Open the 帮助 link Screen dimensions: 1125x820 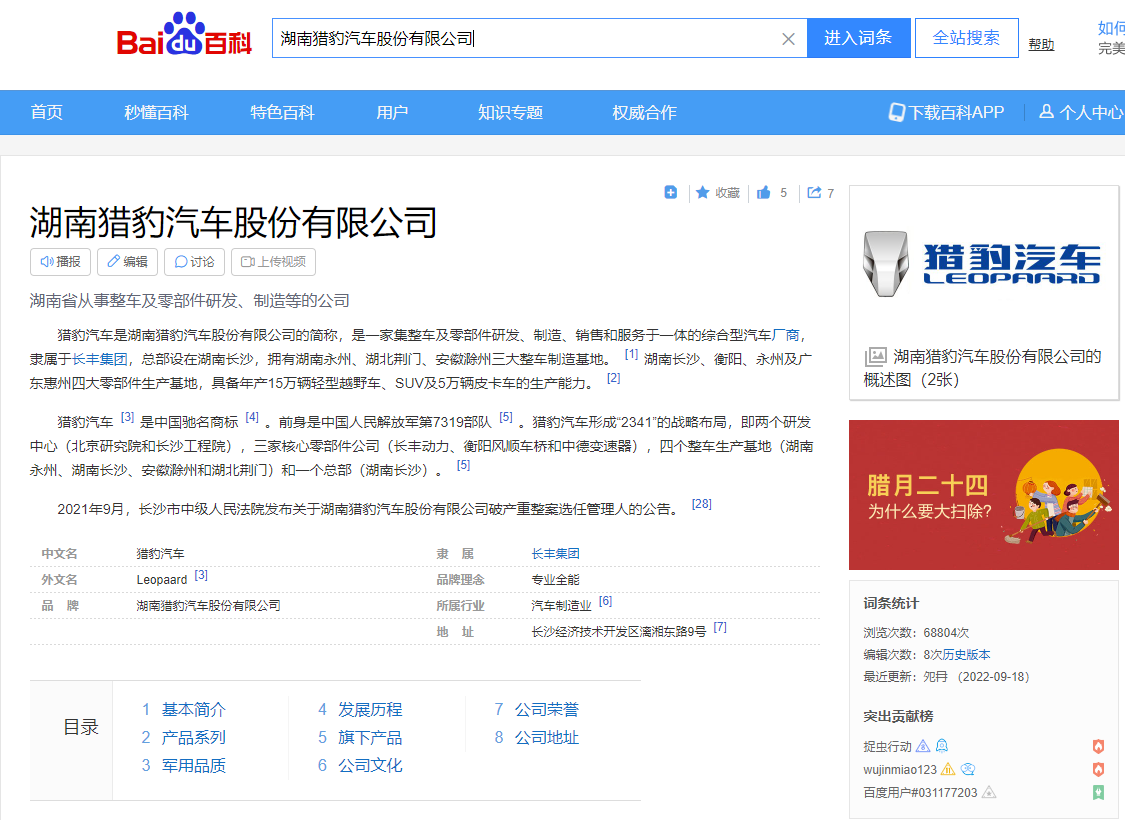[1041, 44]
